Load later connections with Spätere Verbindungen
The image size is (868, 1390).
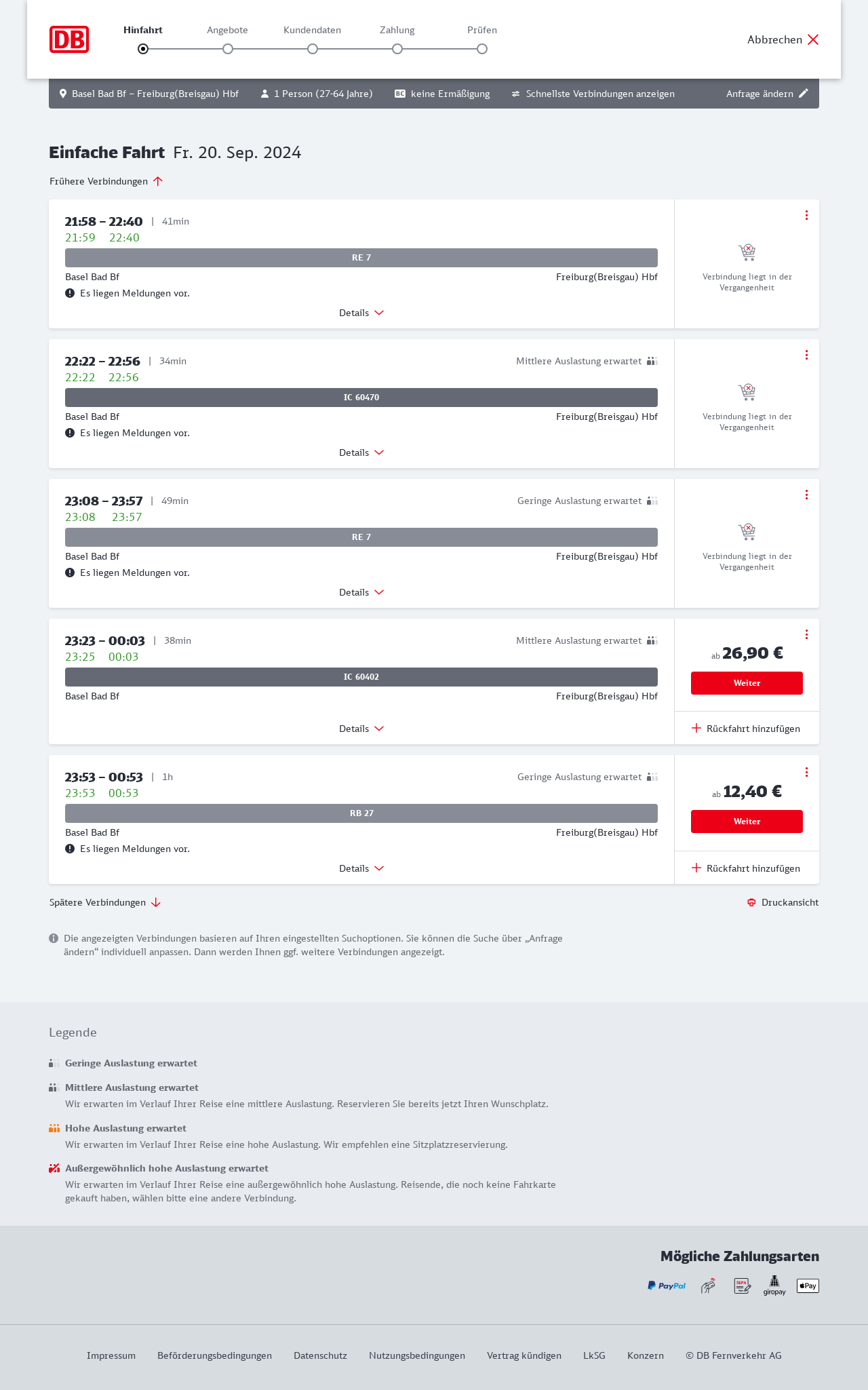click(x=105, y=902)
